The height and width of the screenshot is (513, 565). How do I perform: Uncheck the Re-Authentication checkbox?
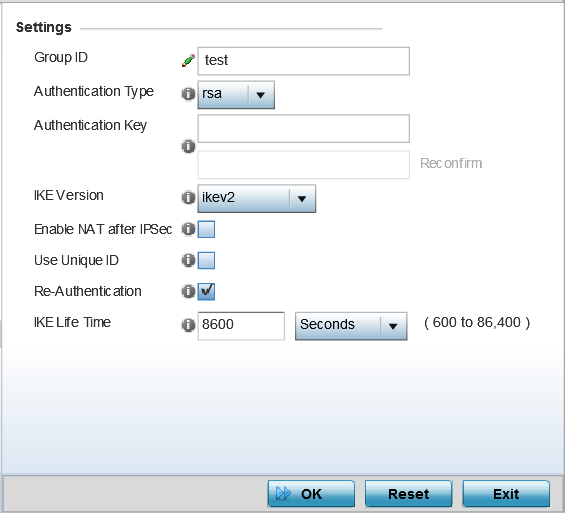click(x=206, y=291)
